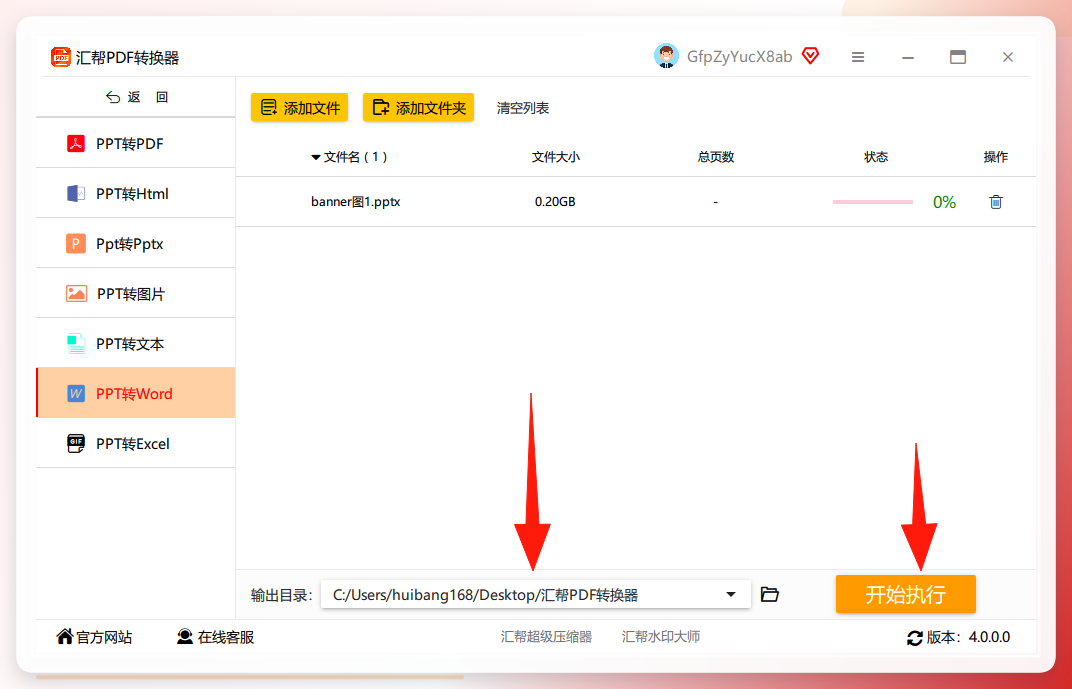Viewport: 1072px width, 689px height.
Task: Click the user avatar icon
Action: 666,57
